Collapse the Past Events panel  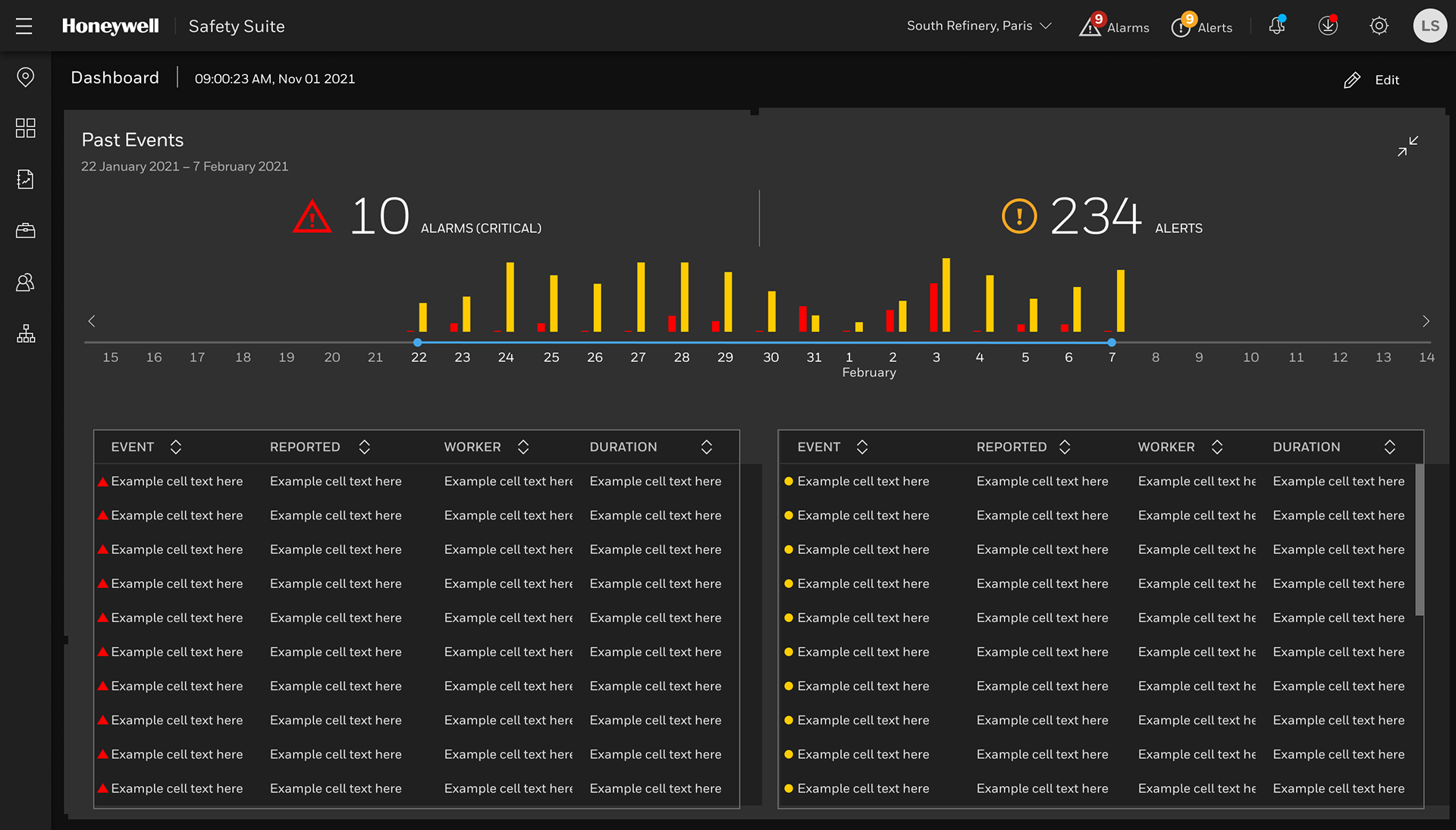[1407, 146]
